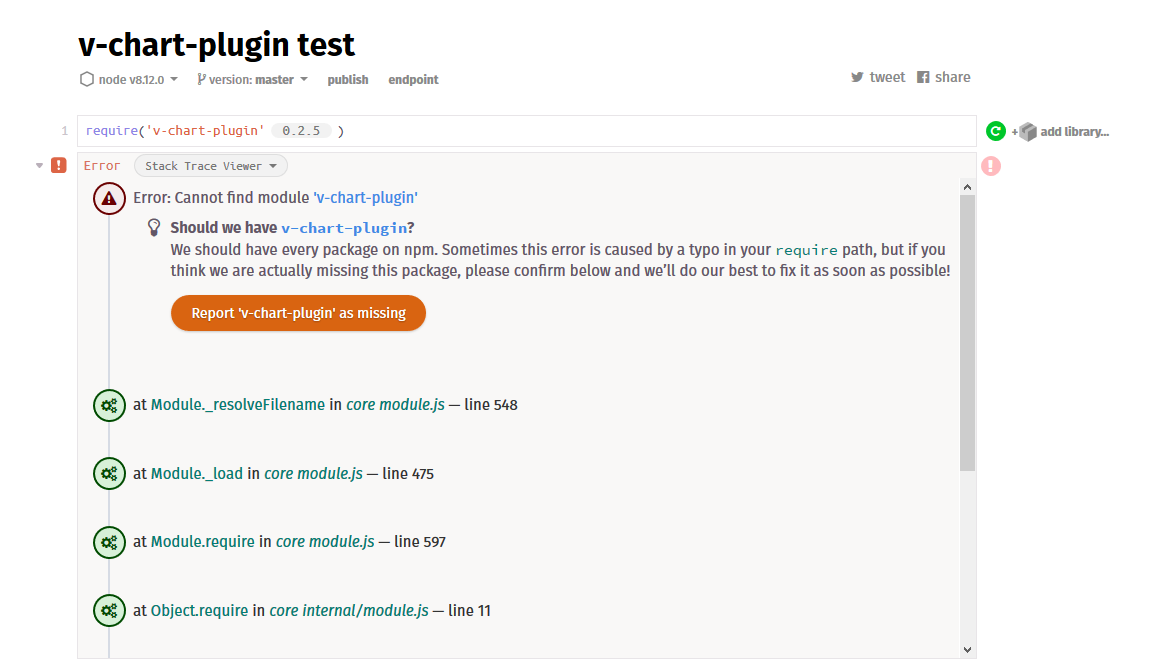Click the green refresh run icon

[x=995, y=131]
